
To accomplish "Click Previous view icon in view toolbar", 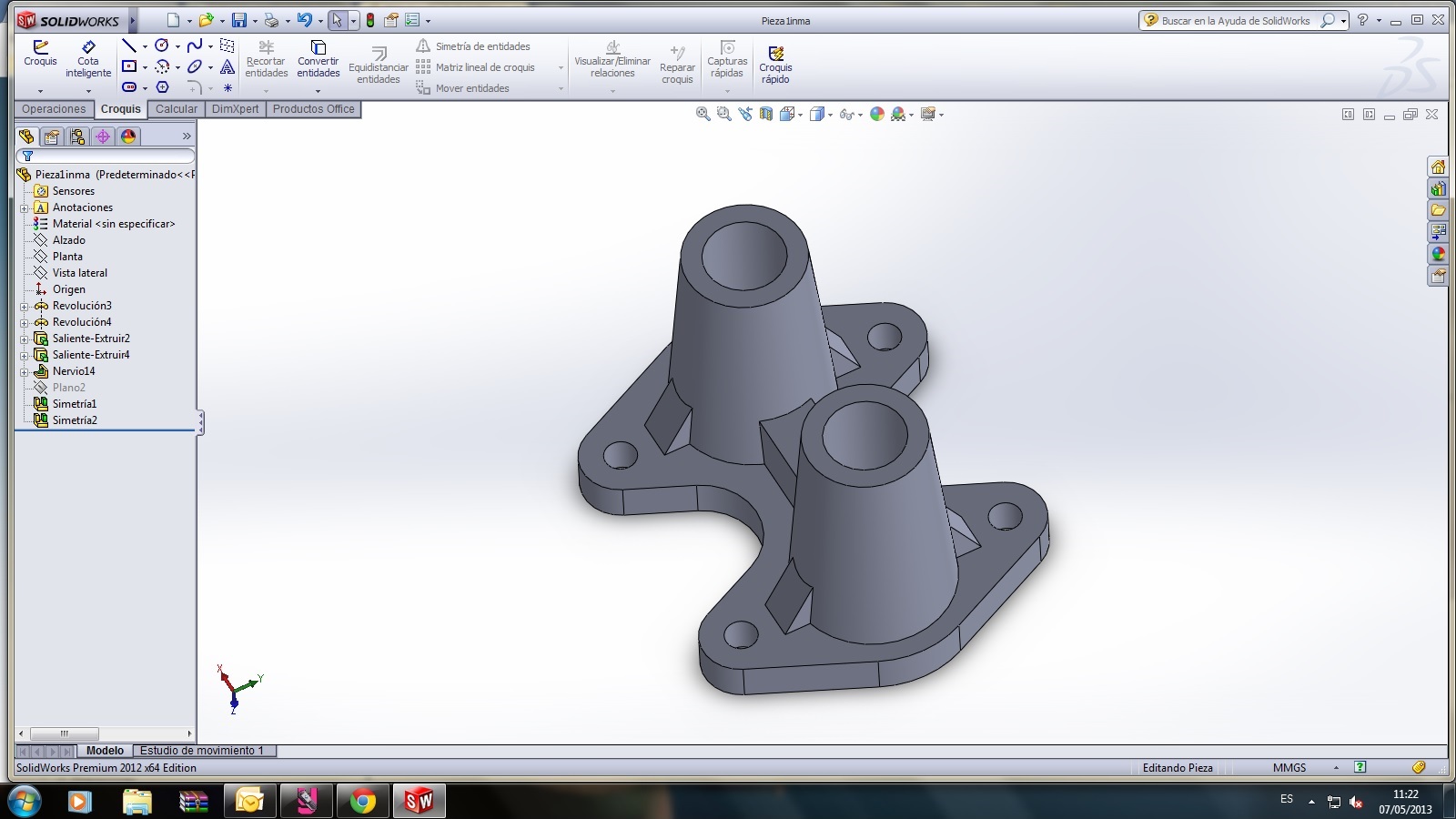I will point(745,114).
